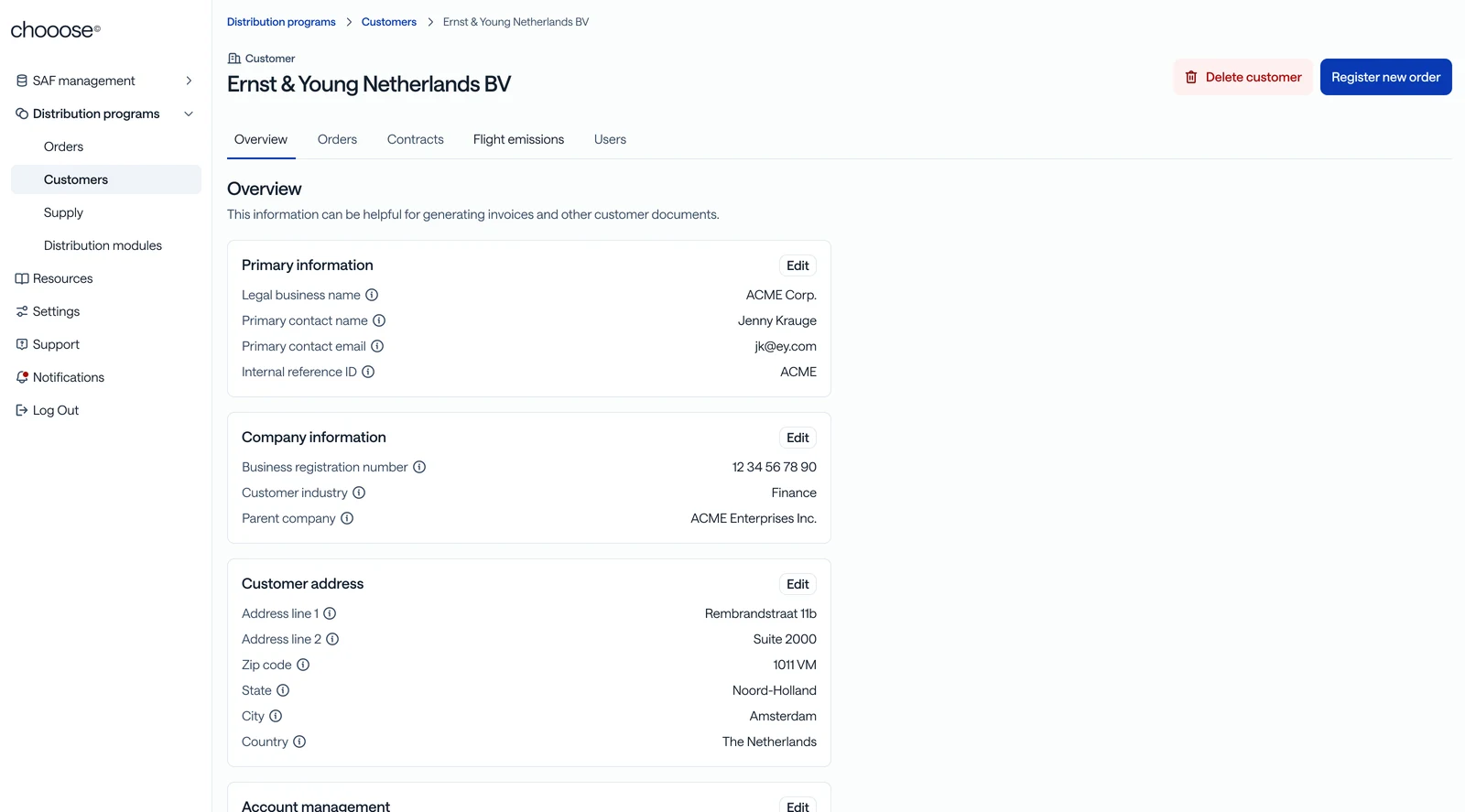This screenshot has height=812, width=1465.
Task: Open Settings in the sidebar
Action: [106, 311]
